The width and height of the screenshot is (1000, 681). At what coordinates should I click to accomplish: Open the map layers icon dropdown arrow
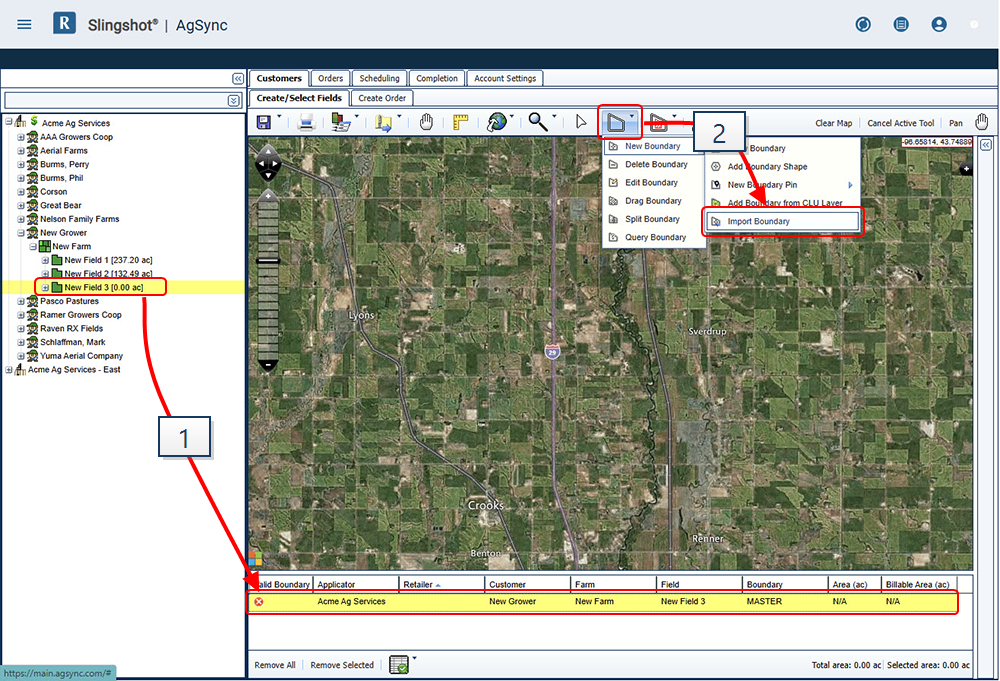click(357, 117)
